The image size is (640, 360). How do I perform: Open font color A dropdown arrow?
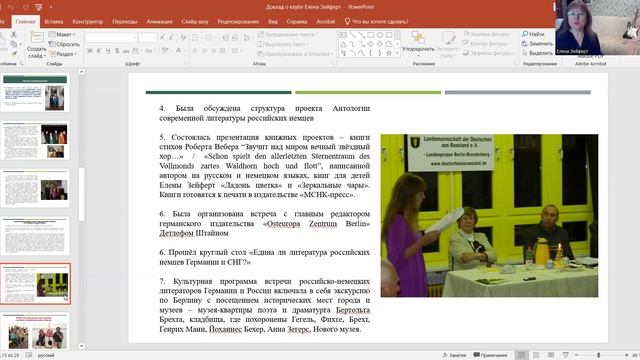(184, 51)
